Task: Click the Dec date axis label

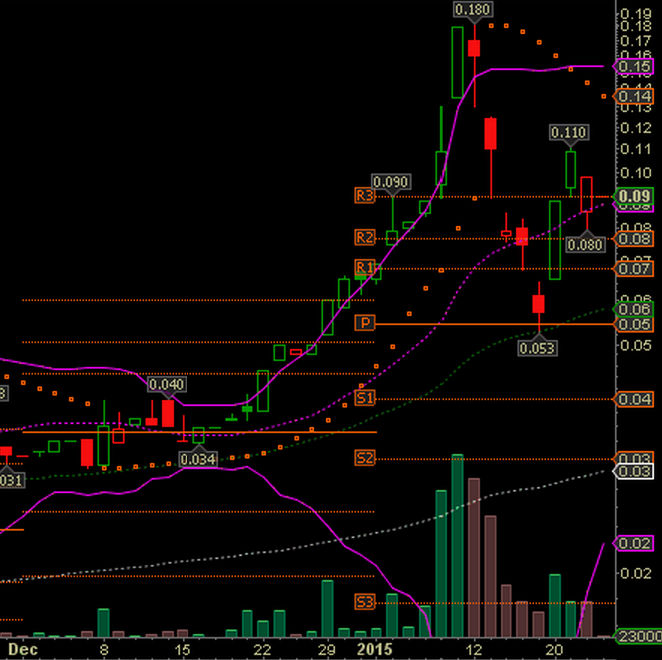Action: pyautogui.click(x=23, y=649)
